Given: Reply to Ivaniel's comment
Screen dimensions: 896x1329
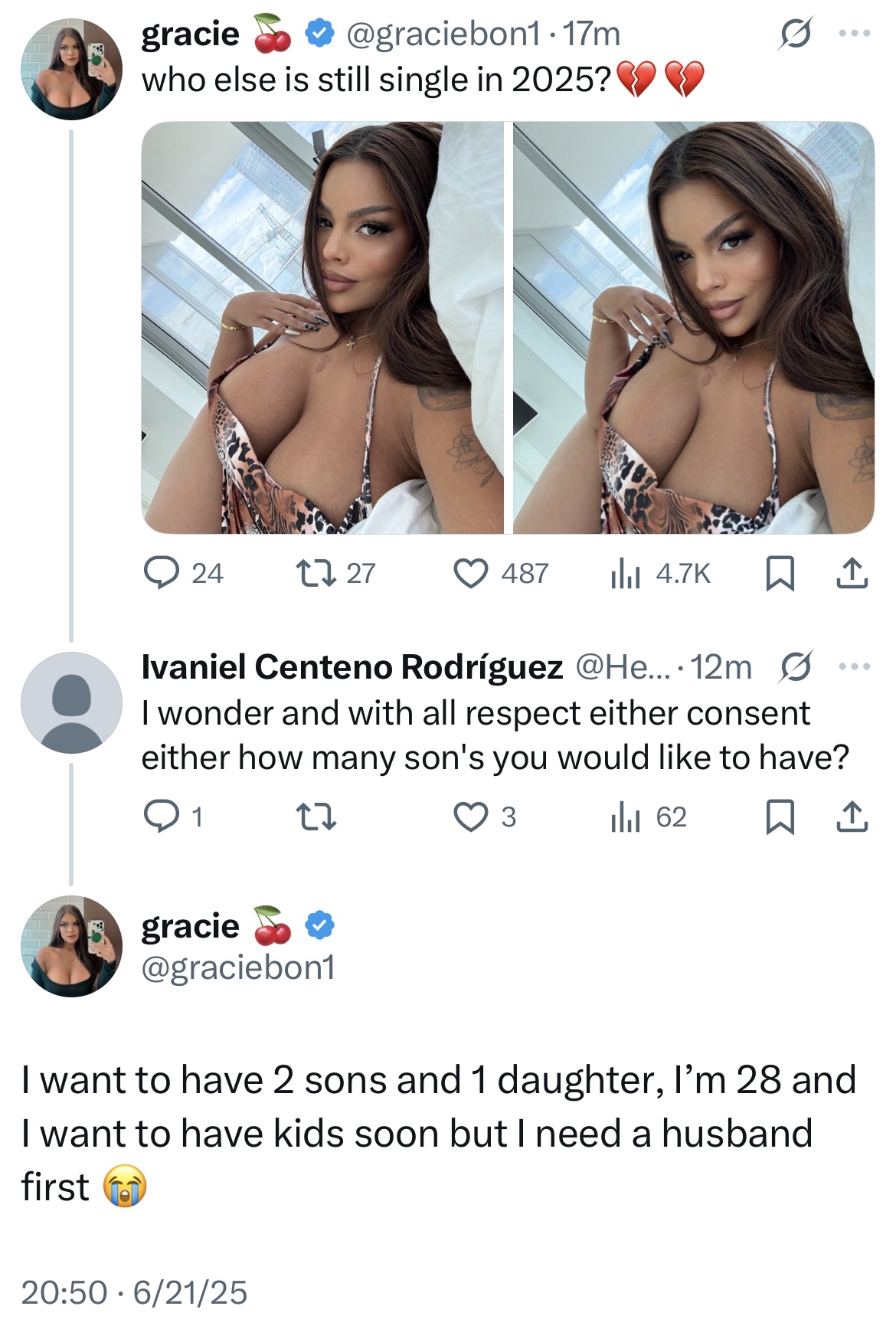Looking at the screenshot, I should [x=161, y=817].
